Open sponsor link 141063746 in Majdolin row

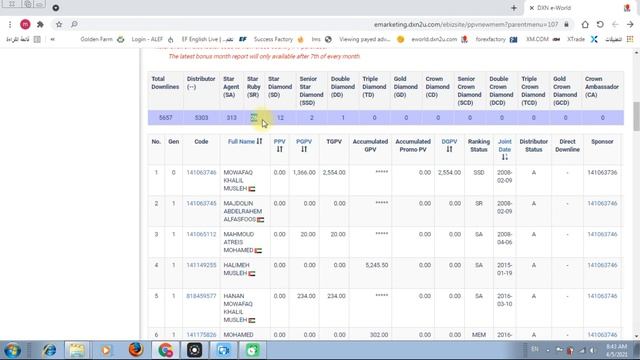pos(602,203)
